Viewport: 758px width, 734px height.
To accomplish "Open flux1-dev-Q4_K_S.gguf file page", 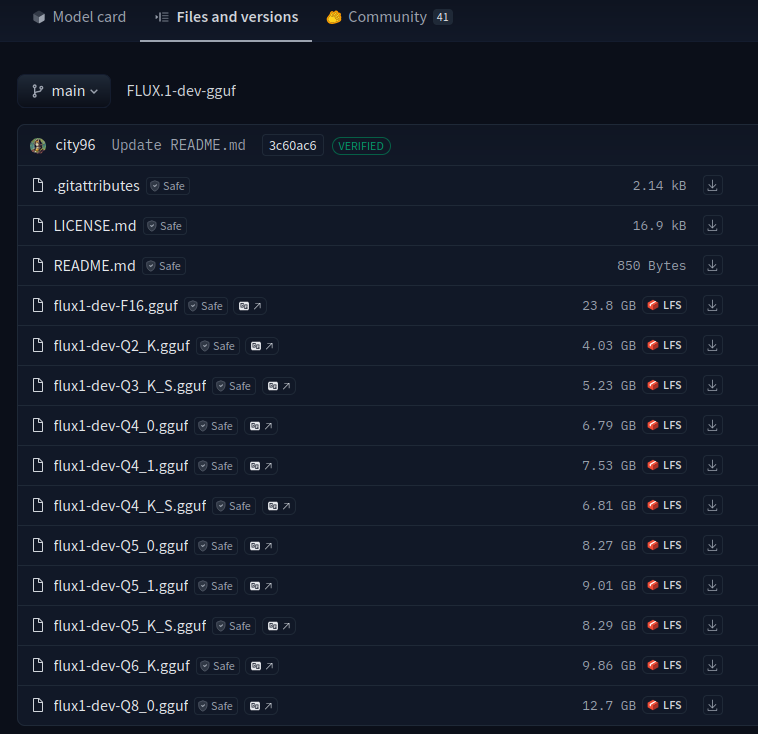I will tap(130, 506).
